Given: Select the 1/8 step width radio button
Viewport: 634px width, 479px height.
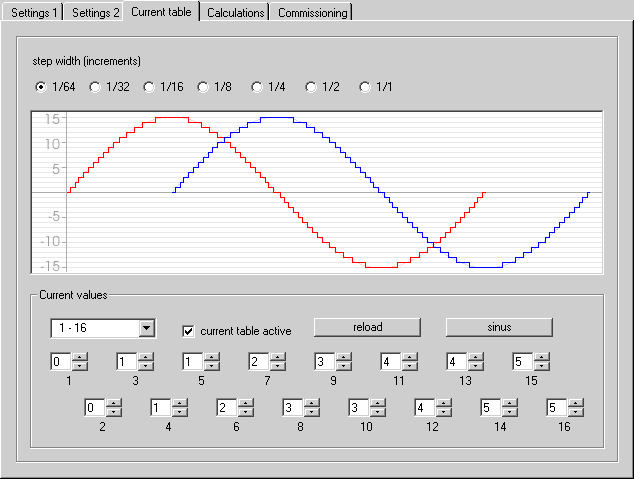Looking at the screenshot, I should (x=203, y=87).
